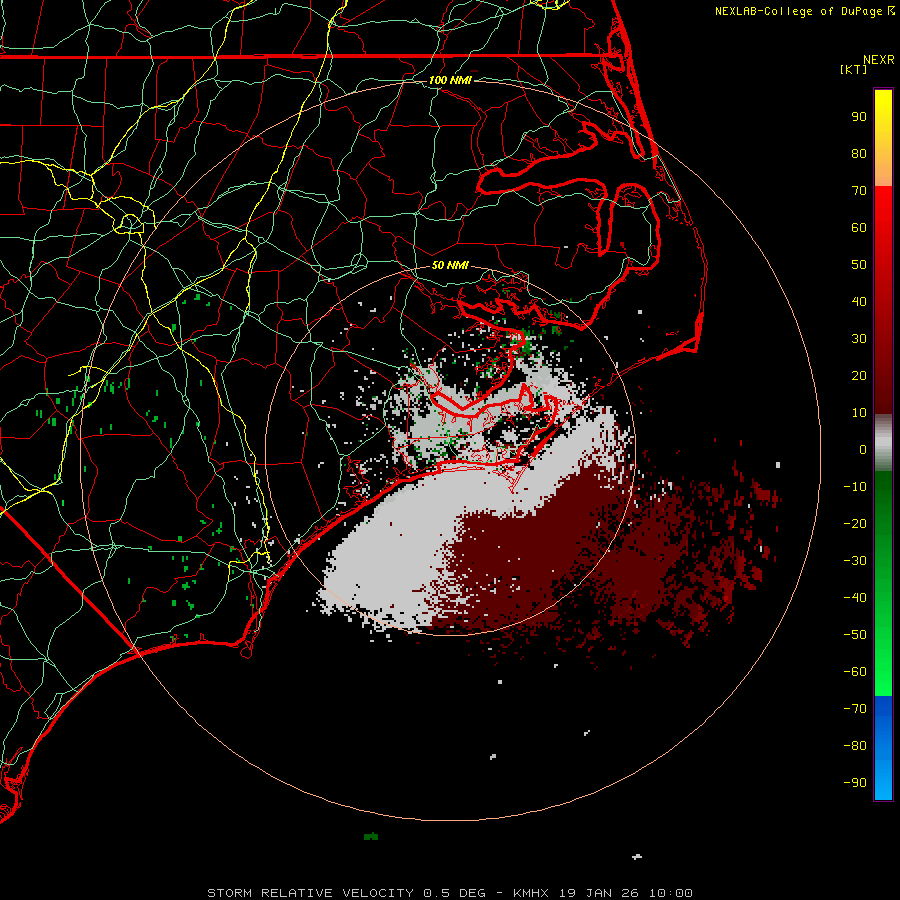Image resolution: width=900 pixels, height=900 pixels.
Task: Click the 60 value on the velocity scale
Action: pyautogui.click(x=859, y=227)
